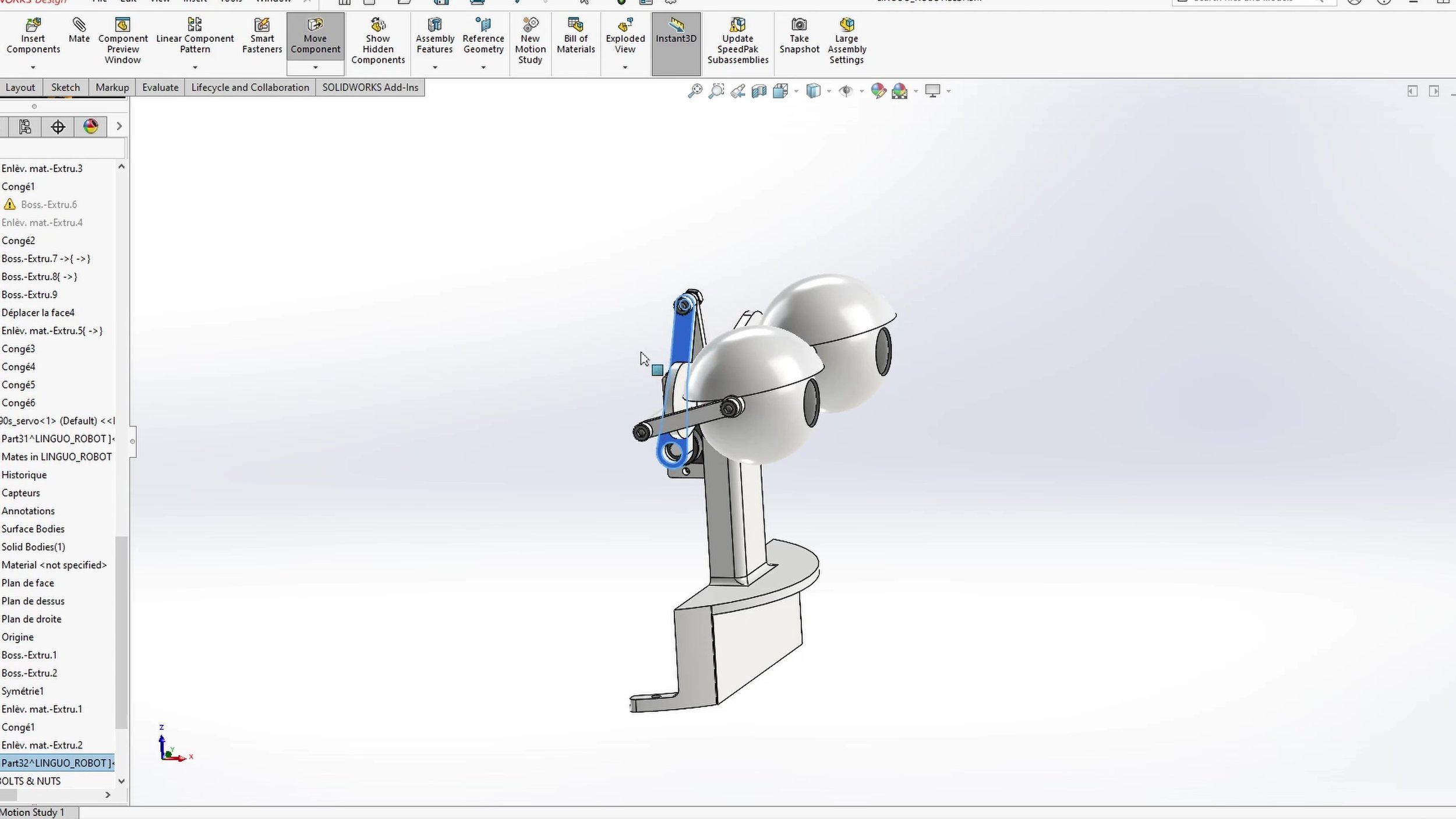Select Symétrie1 feature

click(22, 691)
